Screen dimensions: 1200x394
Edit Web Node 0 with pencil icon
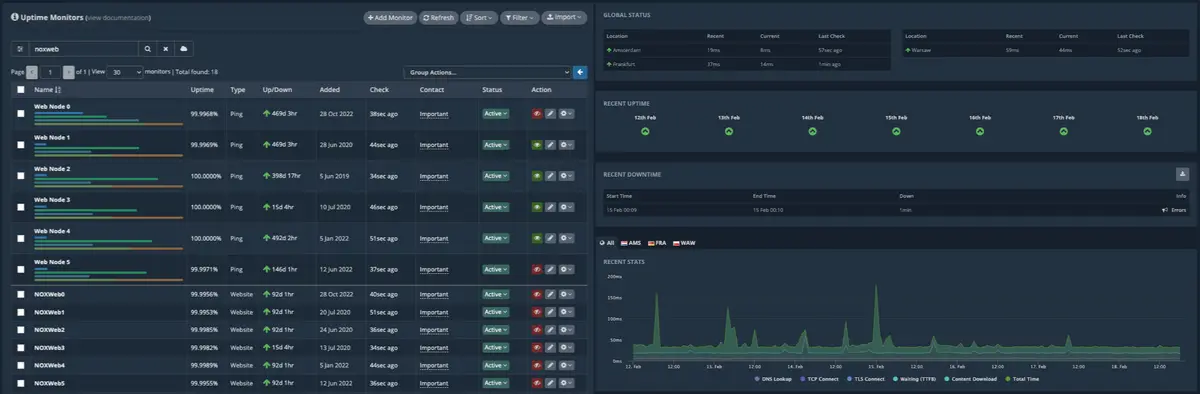click(x=550, y=114)
